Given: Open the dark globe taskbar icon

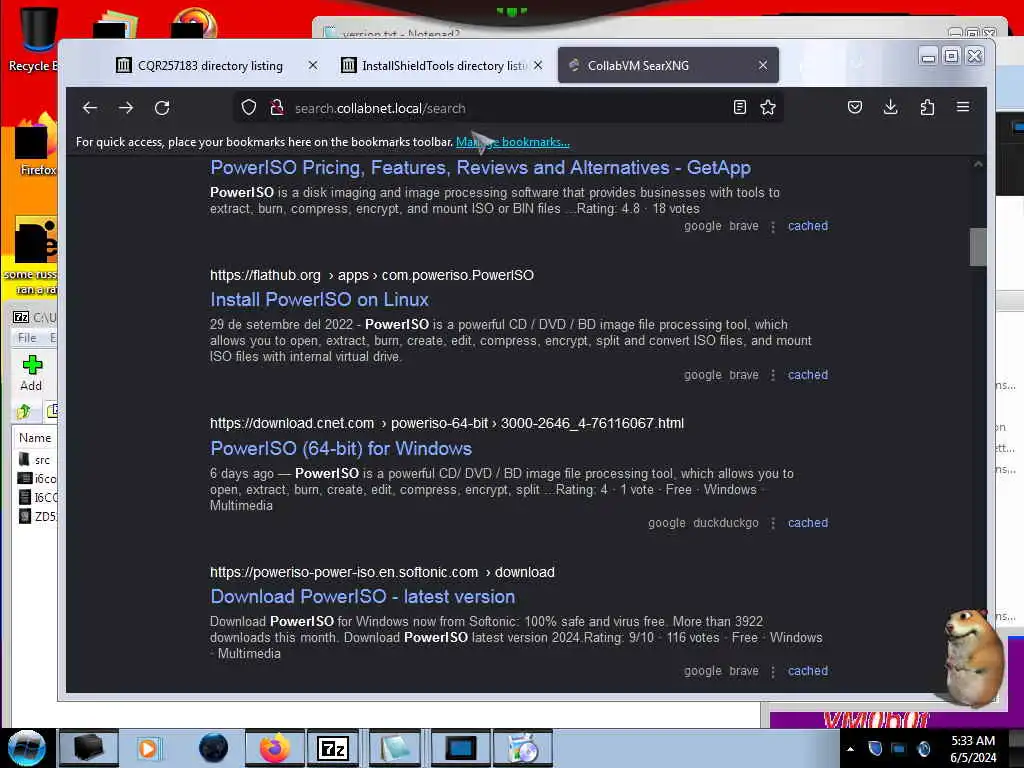Looking at the screenshot, I should click(214, 748).
